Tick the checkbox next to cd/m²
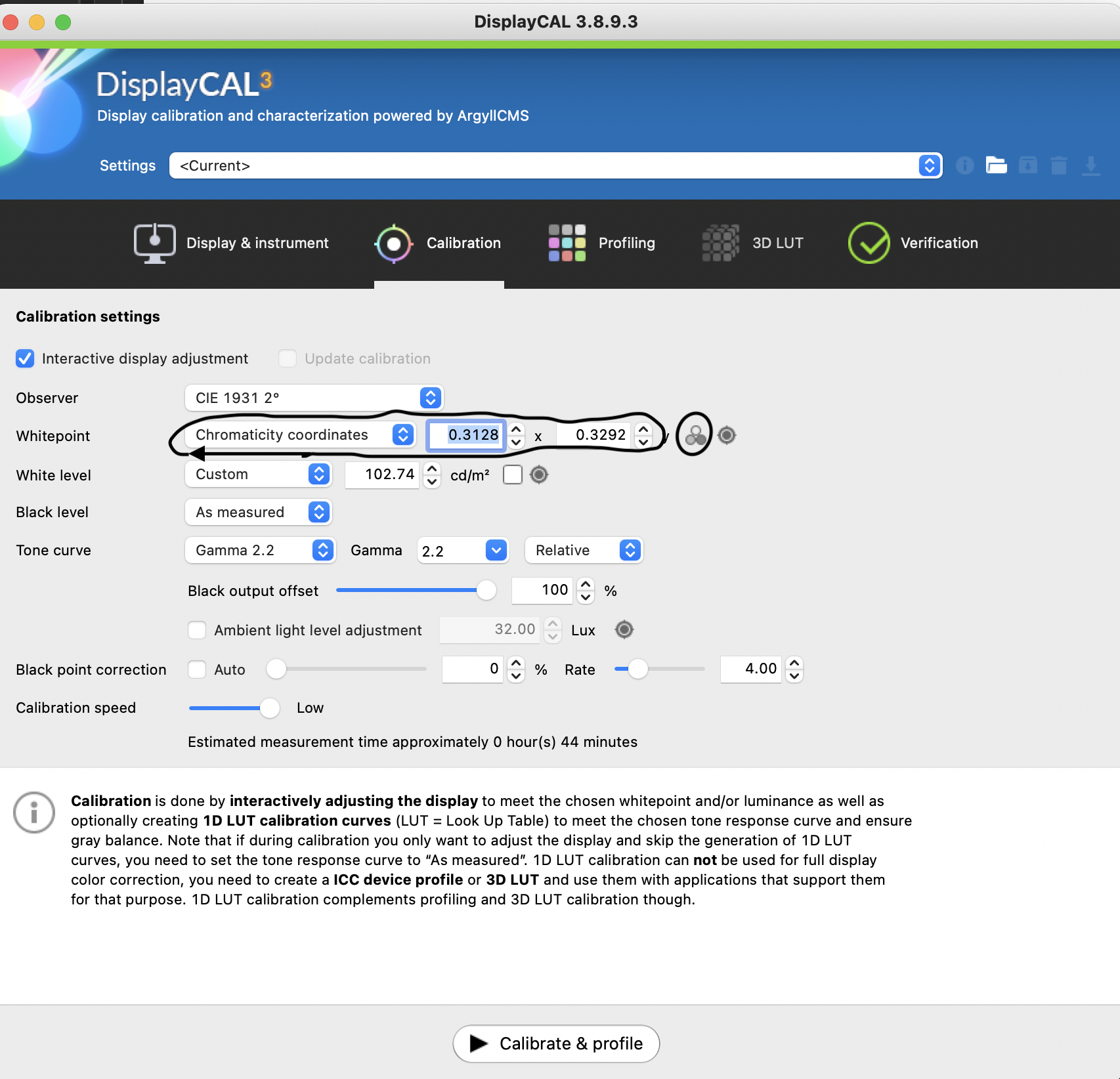 [x=513, y=475]
